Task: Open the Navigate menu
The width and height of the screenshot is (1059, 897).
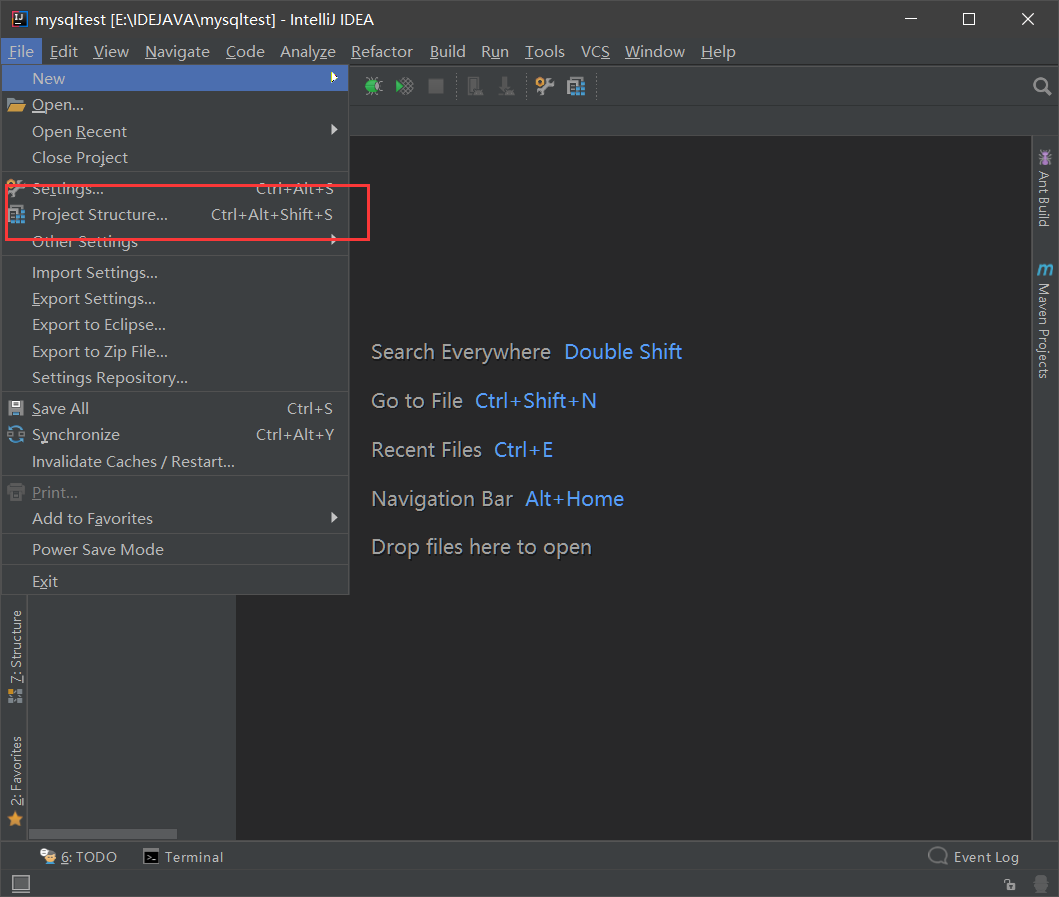Action: point(177,51)
